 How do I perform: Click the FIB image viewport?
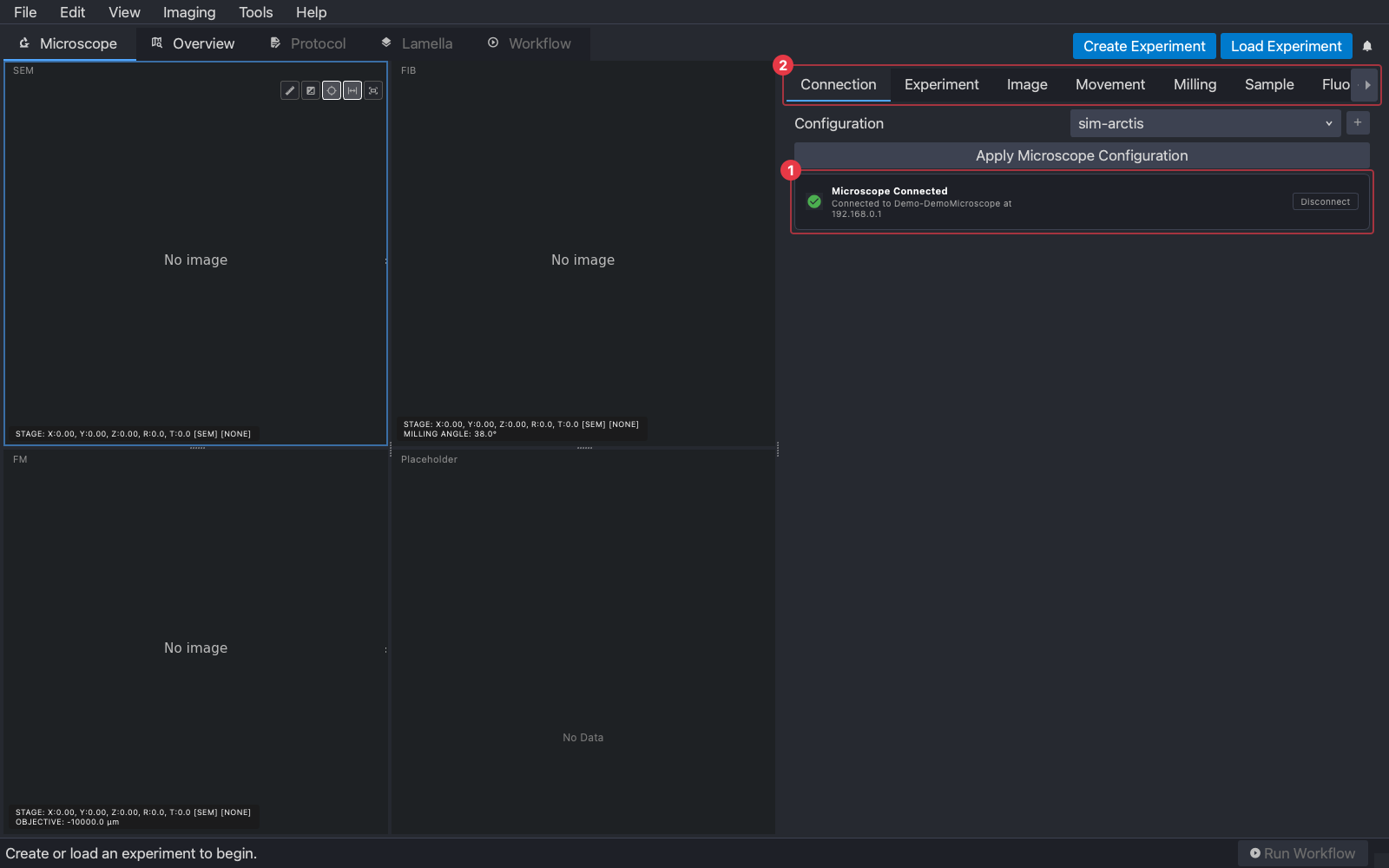click(x=583, y=253)
